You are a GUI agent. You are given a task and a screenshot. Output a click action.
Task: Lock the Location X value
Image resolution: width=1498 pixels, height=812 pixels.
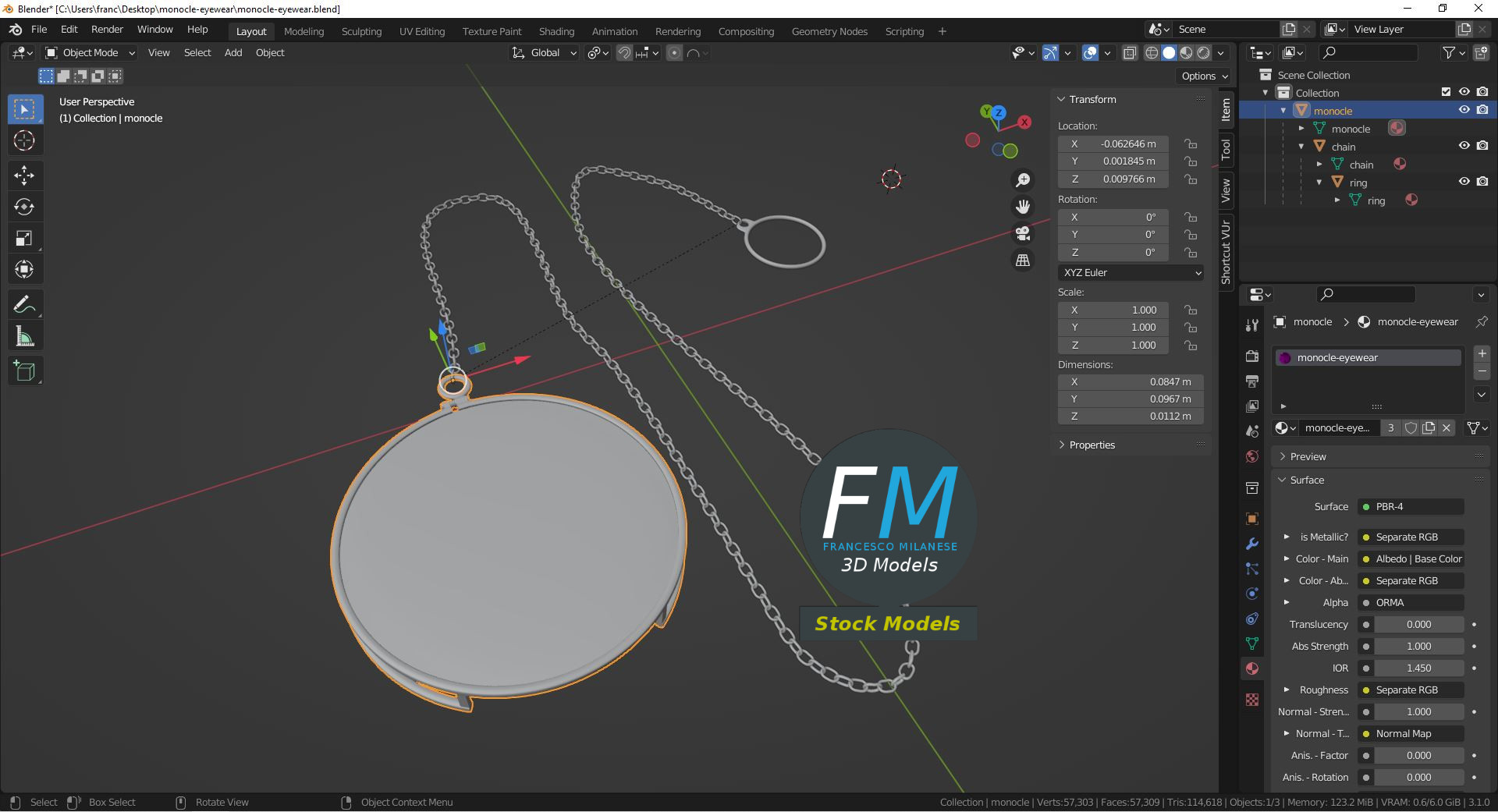[1191, 144]
